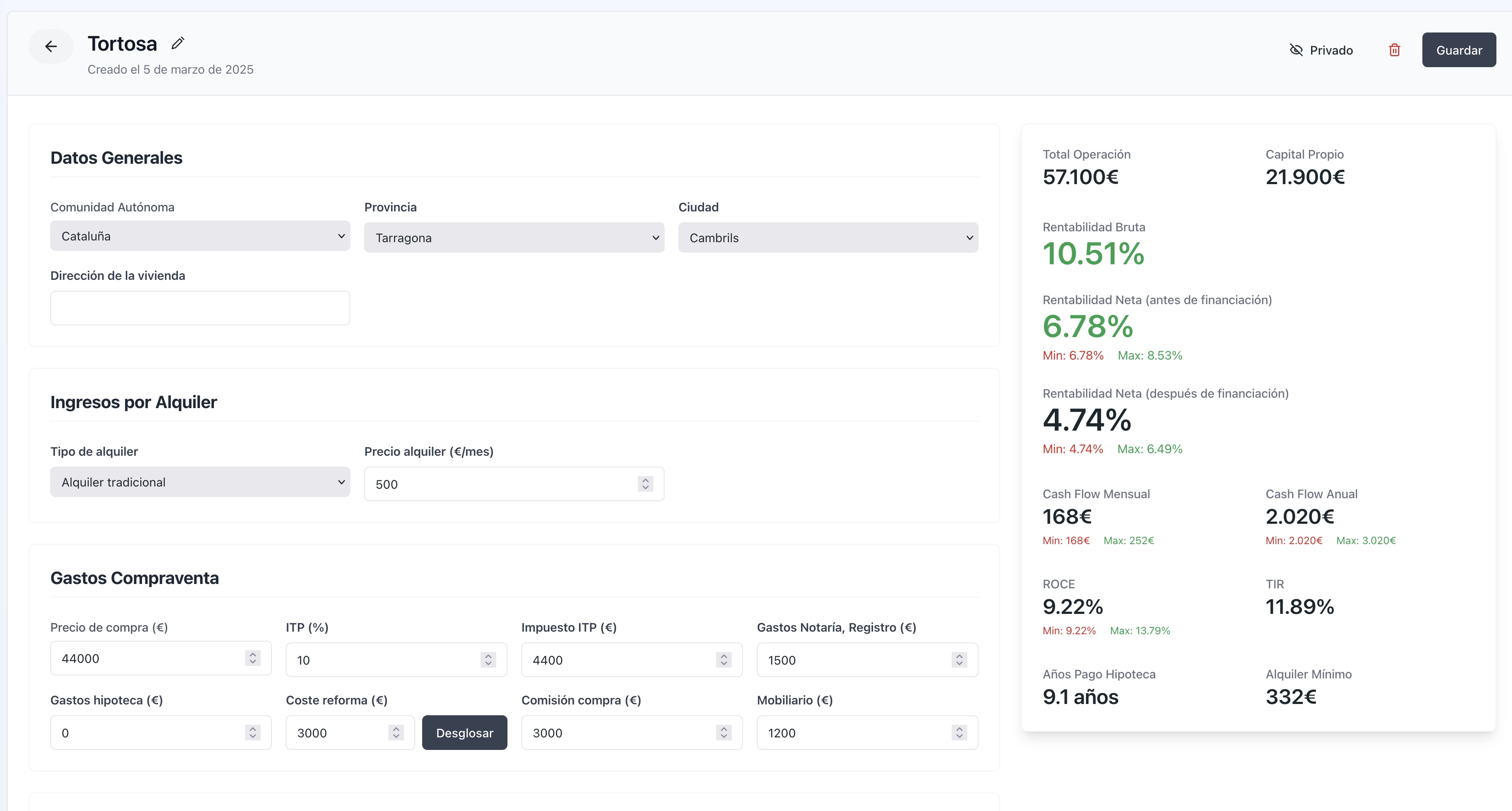
Task: Click the Comisión compra stepper arrows
Action: [723, 732]
